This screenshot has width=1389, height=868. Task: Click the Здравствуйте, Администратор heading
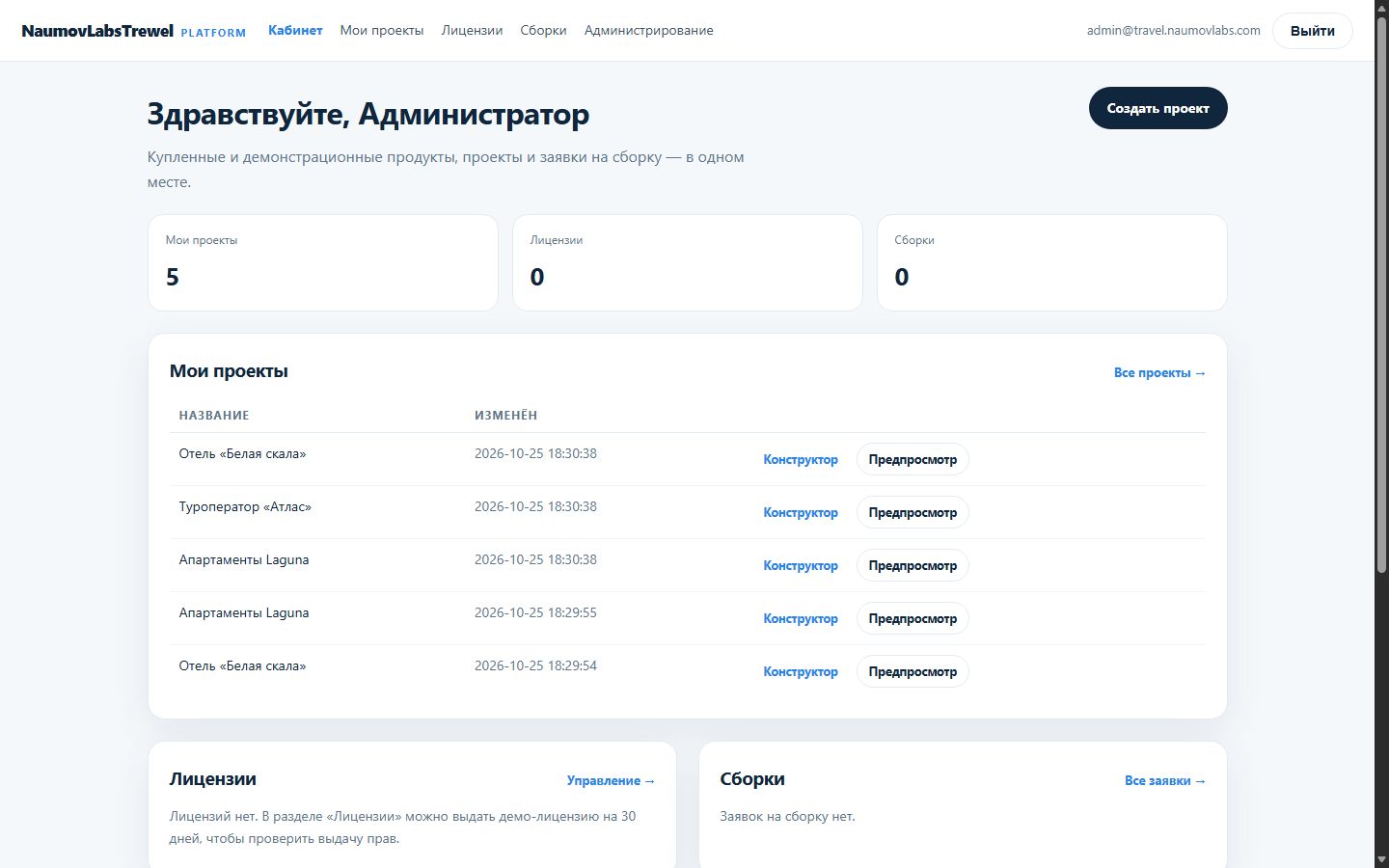[368, 115]
